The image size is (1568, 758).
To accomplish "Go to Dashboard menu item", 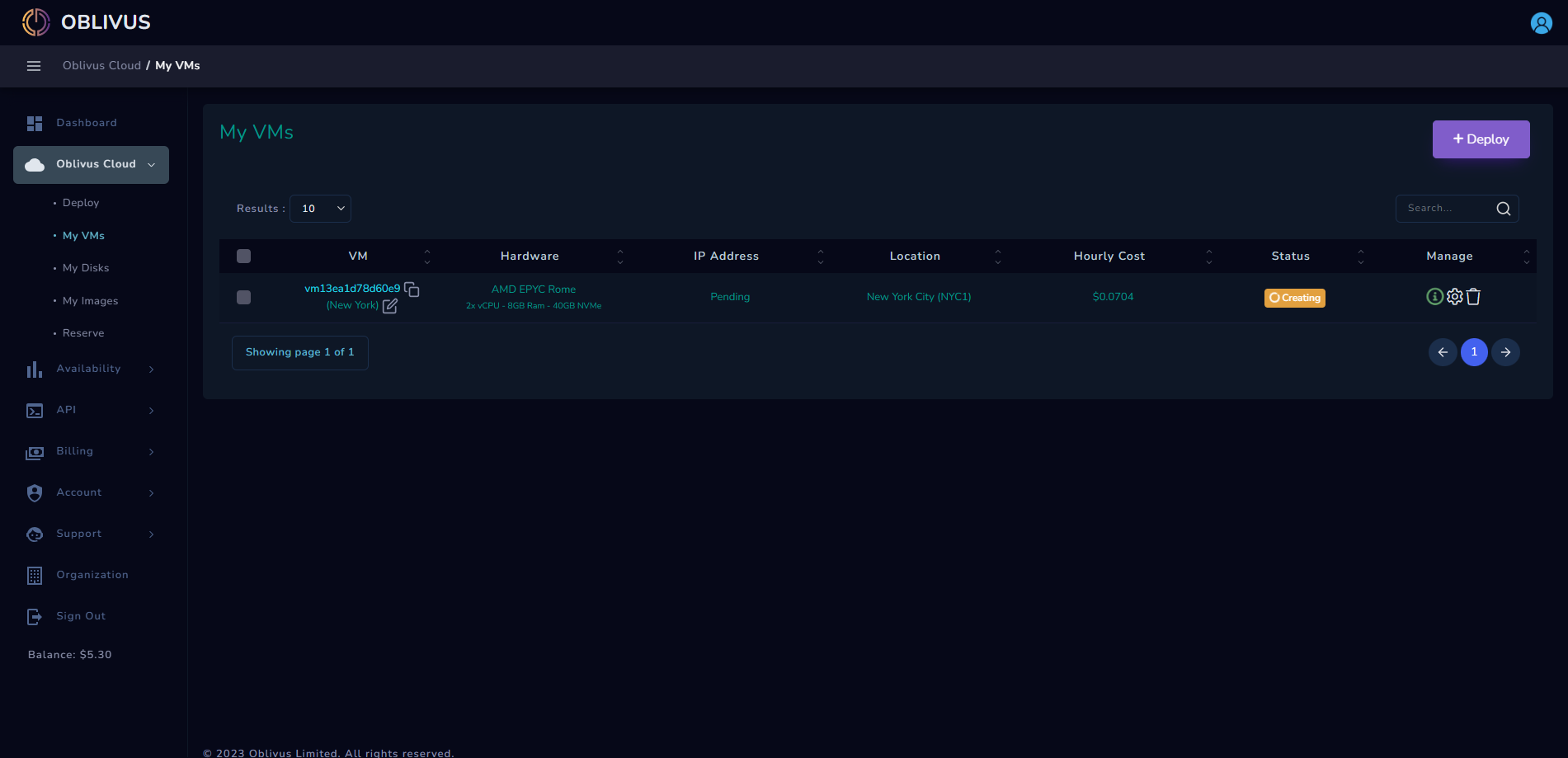I will coord(87,123).
